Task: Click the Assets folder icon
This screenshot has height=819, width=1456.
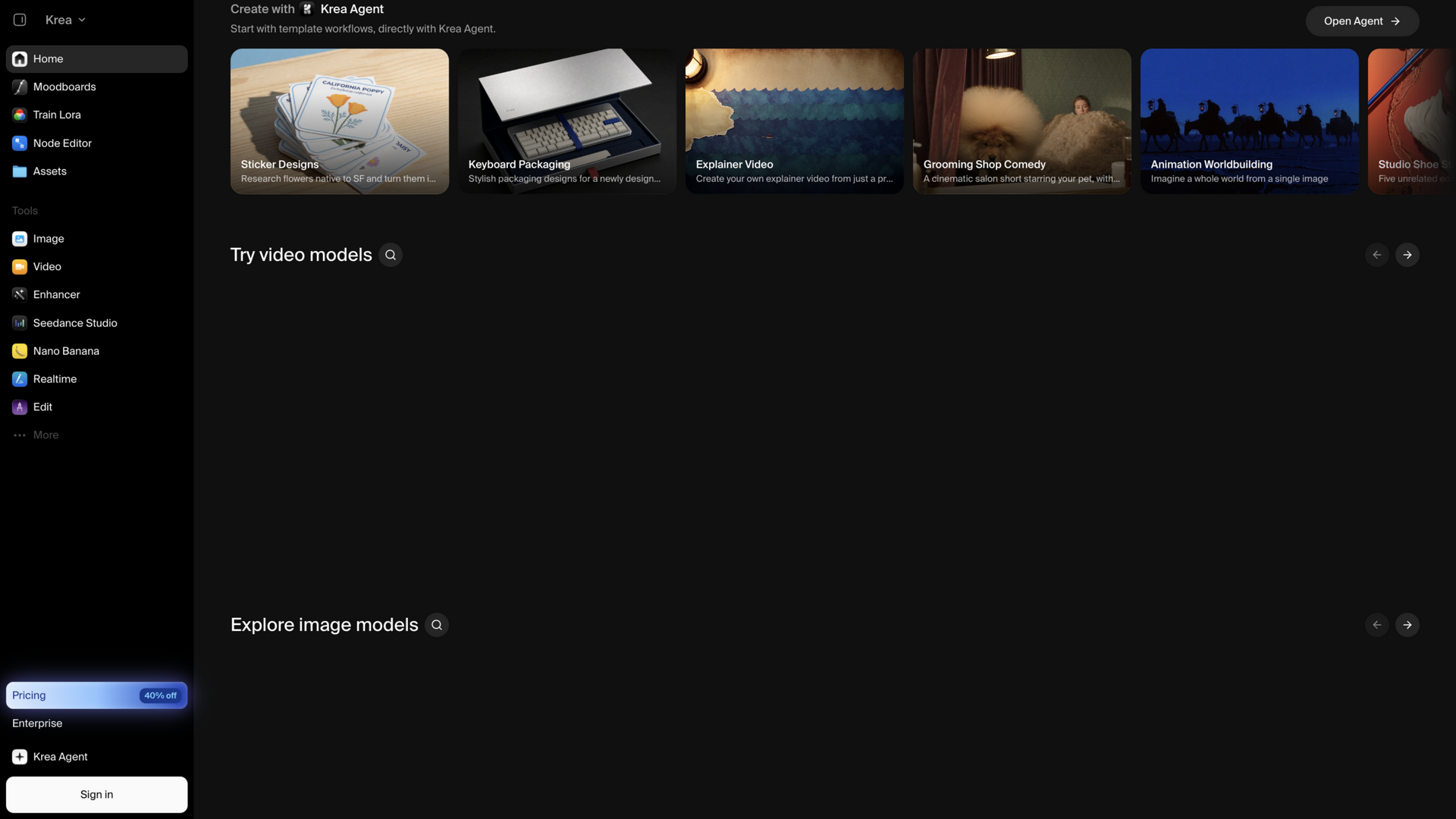Action: 20,171
